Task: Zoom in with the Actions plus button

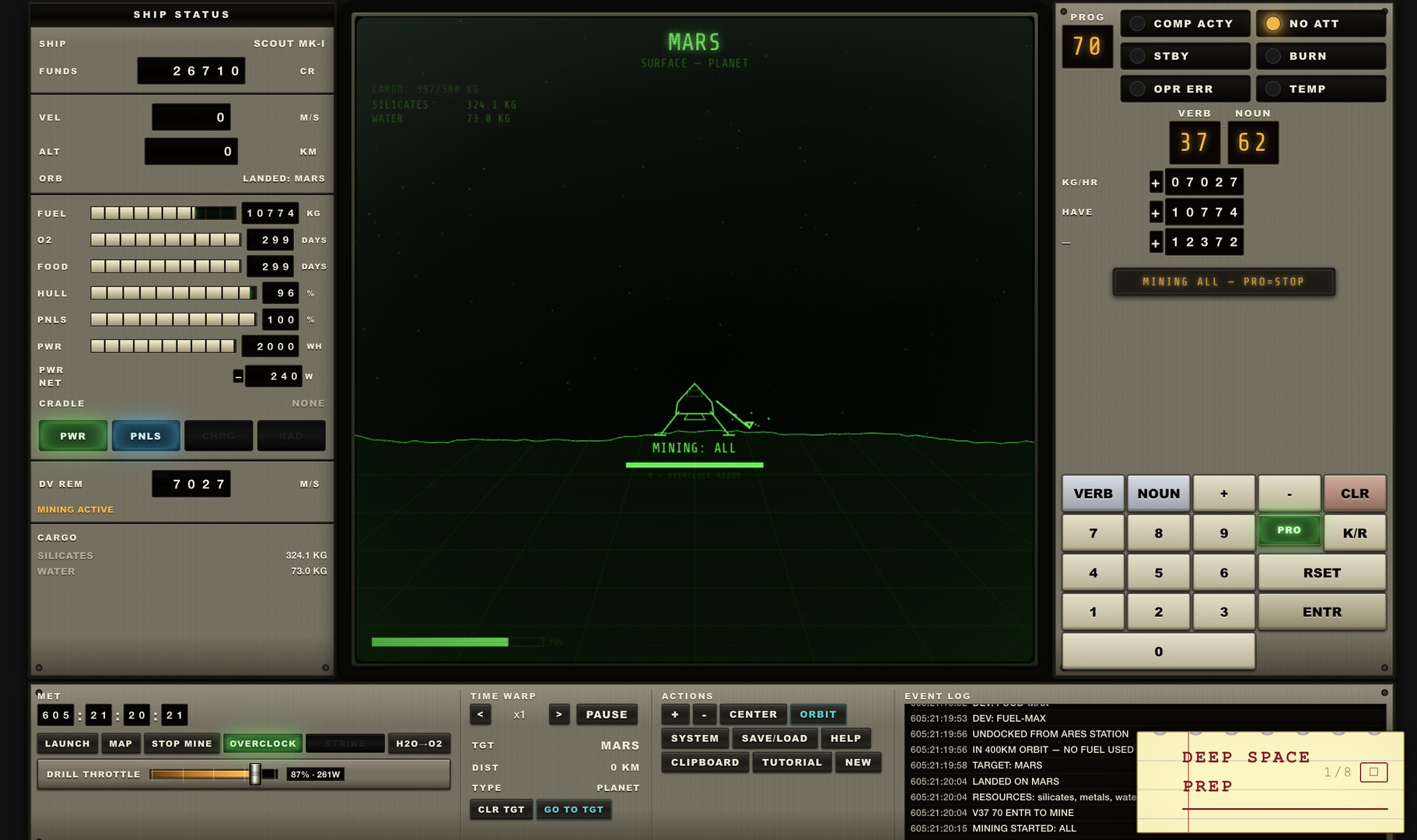Action: [x=674, y=714]
